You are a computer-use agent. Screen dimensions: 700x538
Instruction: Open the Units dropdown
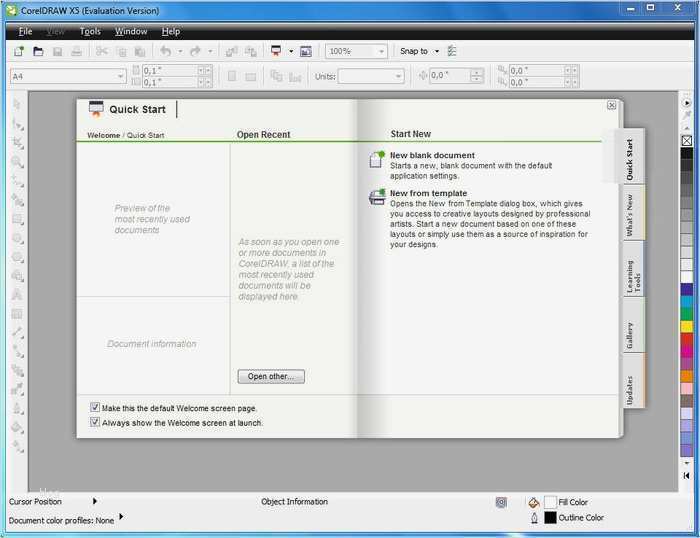(398, 76)
